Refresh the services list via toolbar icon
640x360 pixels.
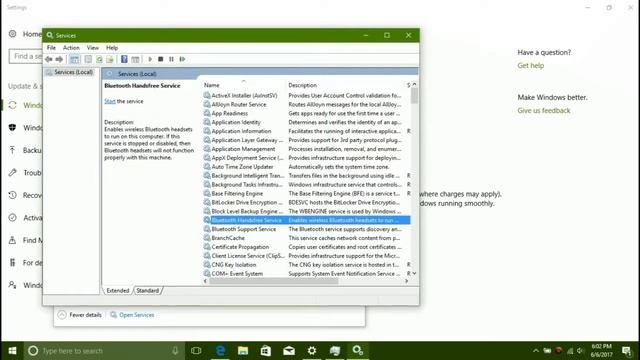(99, 59)
